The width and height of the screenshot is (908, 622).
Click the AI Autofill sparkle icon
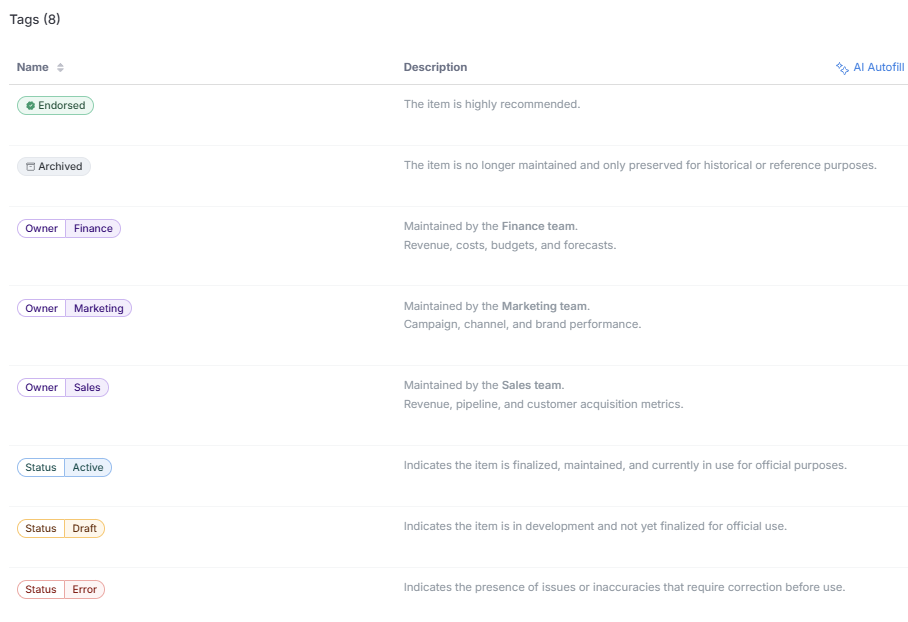point(842,68)
